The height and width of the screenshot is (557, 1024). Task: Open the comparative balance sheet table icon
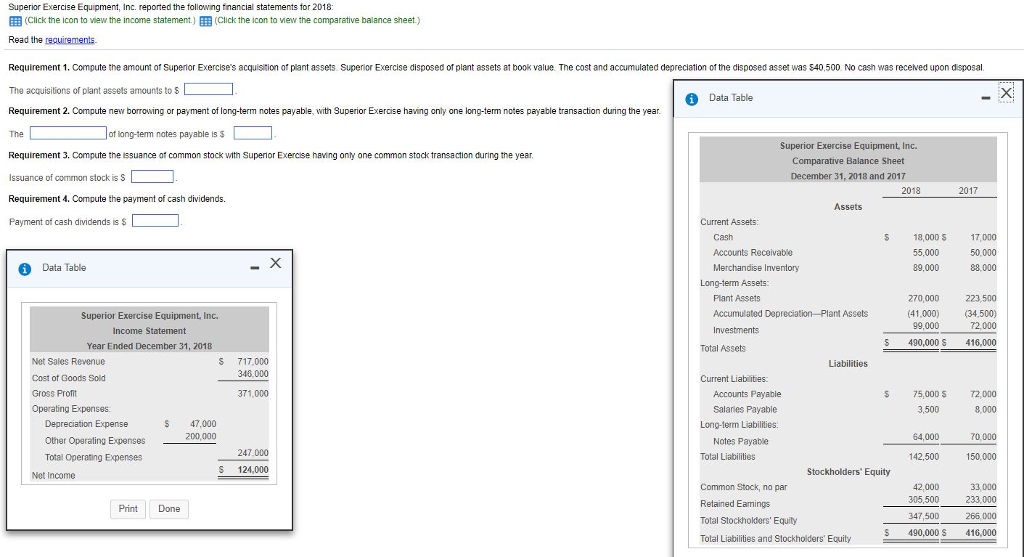205,21
